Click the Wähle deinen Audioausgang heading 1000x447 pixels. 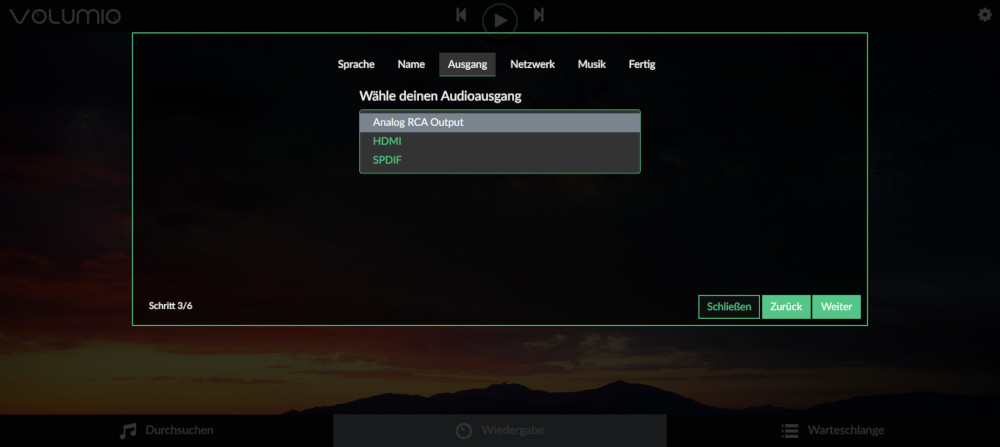coord(440,96)
